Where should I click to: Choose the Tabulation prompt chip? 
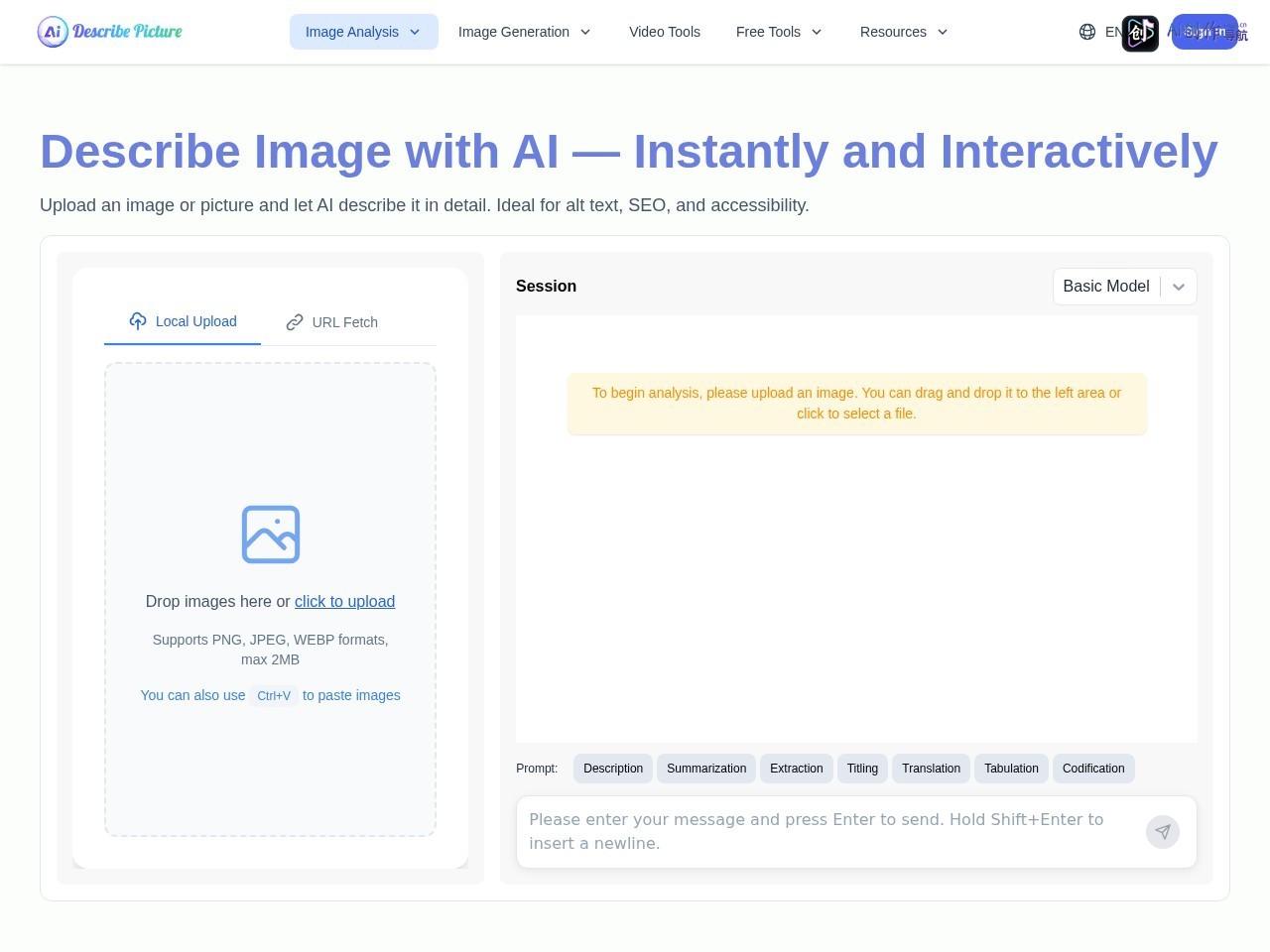[x=1011, y=769]
